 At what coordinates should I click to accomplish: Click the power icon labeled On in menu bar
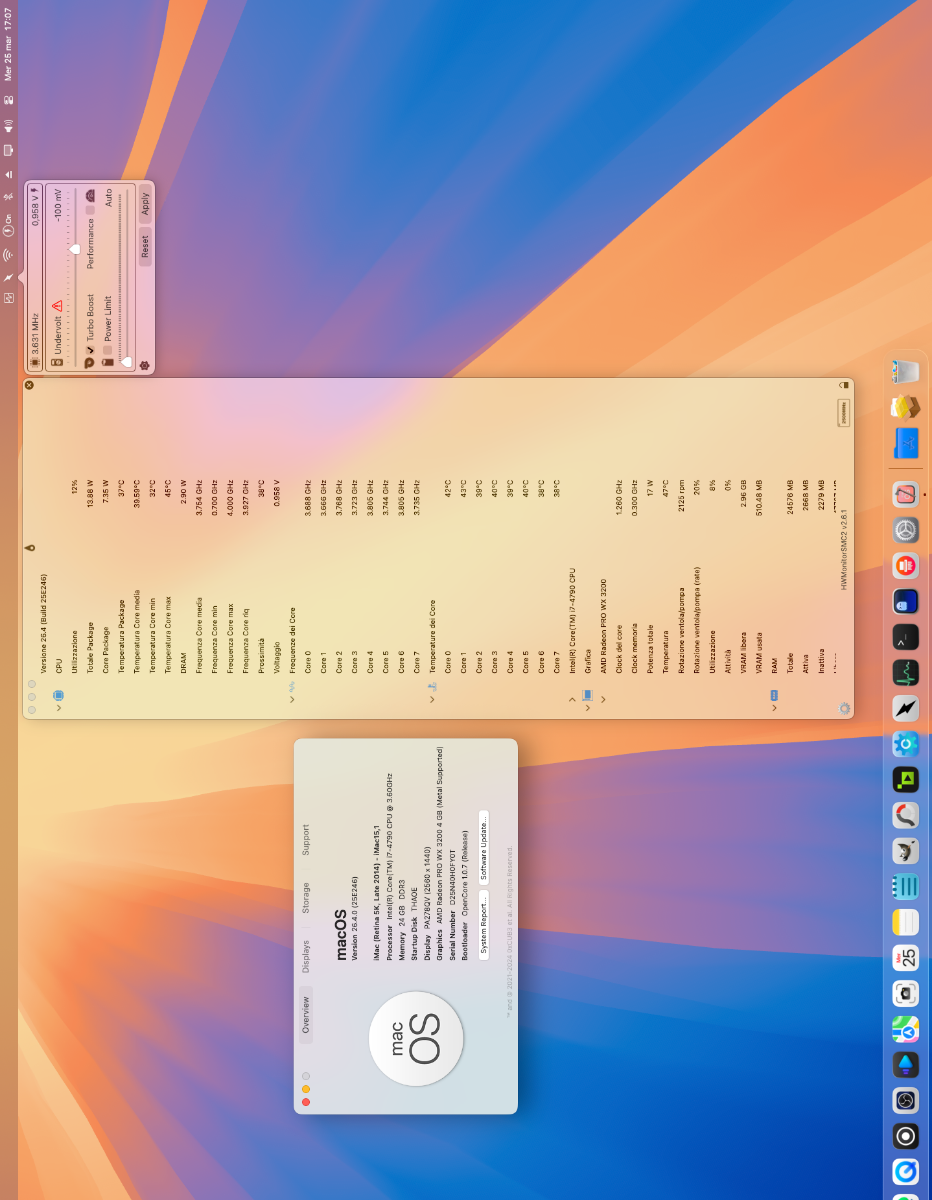(x=8, y=226)
